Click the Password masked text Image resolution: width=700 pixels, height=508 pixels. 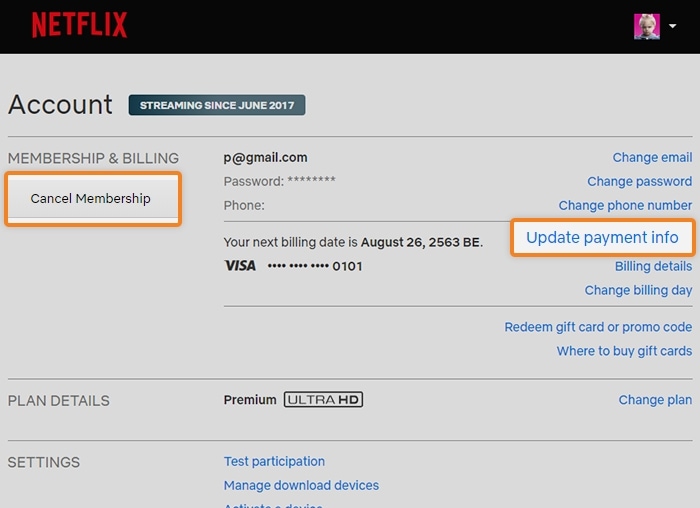point(279,181)
